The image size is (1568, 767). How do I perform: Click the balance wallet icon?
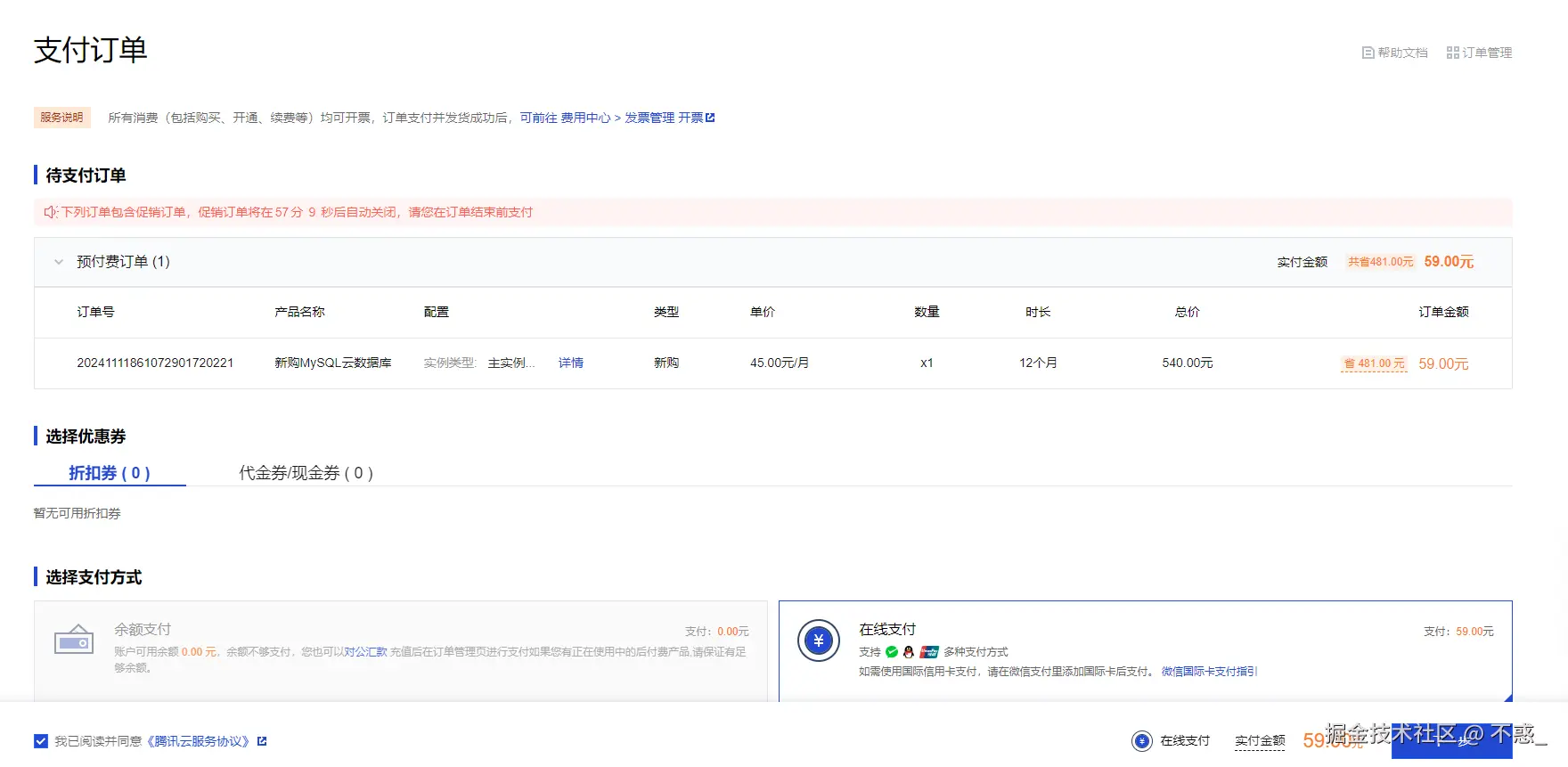click(74, 640)
